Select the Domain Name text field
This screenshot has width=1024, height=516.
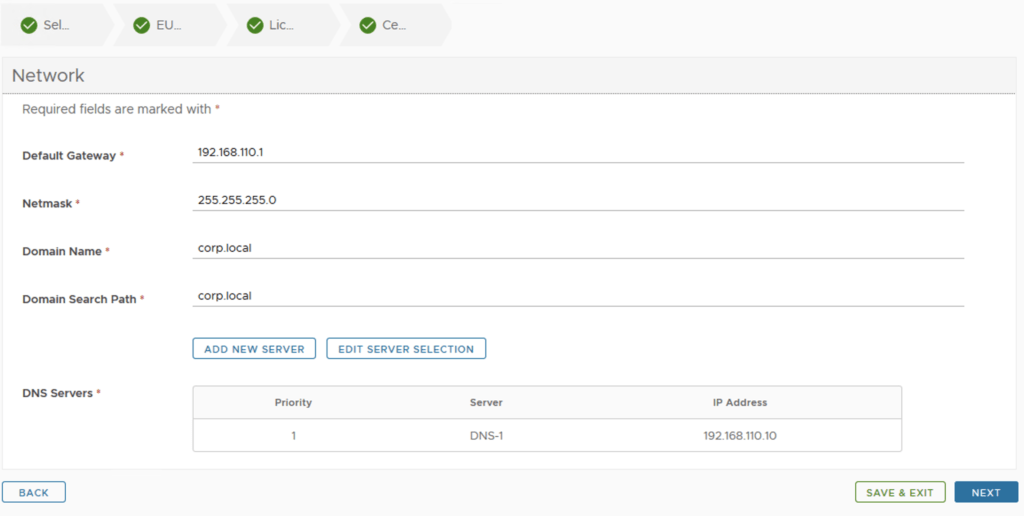pos(578,248)
